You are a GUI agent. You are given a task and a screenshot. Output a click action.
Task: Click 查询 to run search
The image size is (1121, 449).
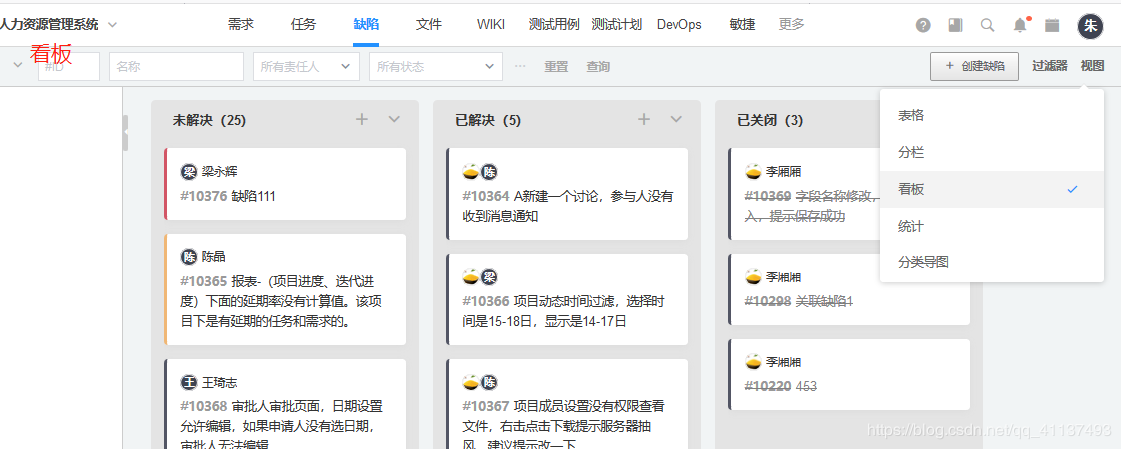point(598,66)
